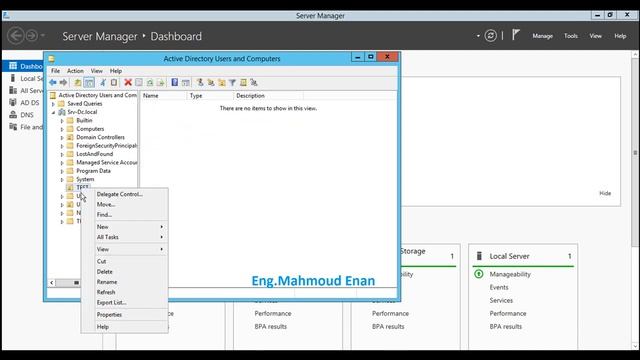Click Events under Local Server tile
This screenshot has width=640, height=360.
[499, 287]
